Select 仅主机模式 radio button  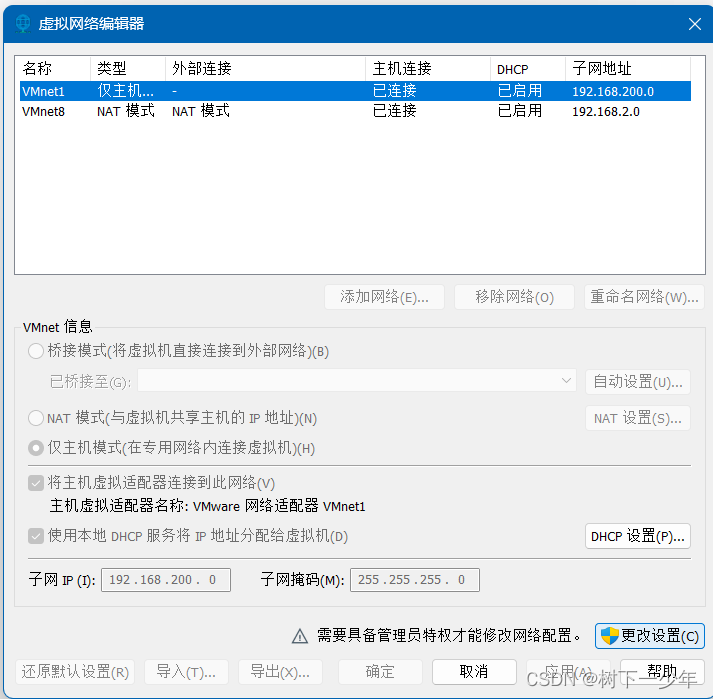coord(36,448)
